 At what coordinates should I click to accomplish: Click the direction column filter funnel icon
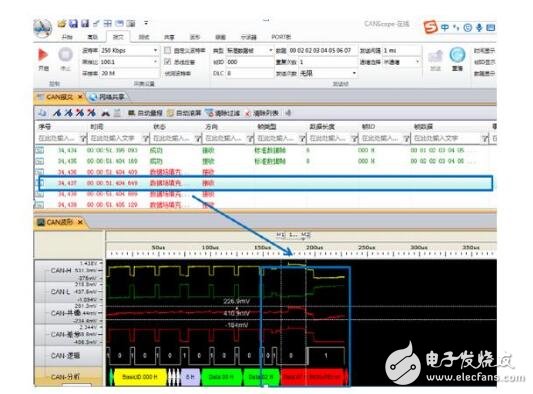250,138
